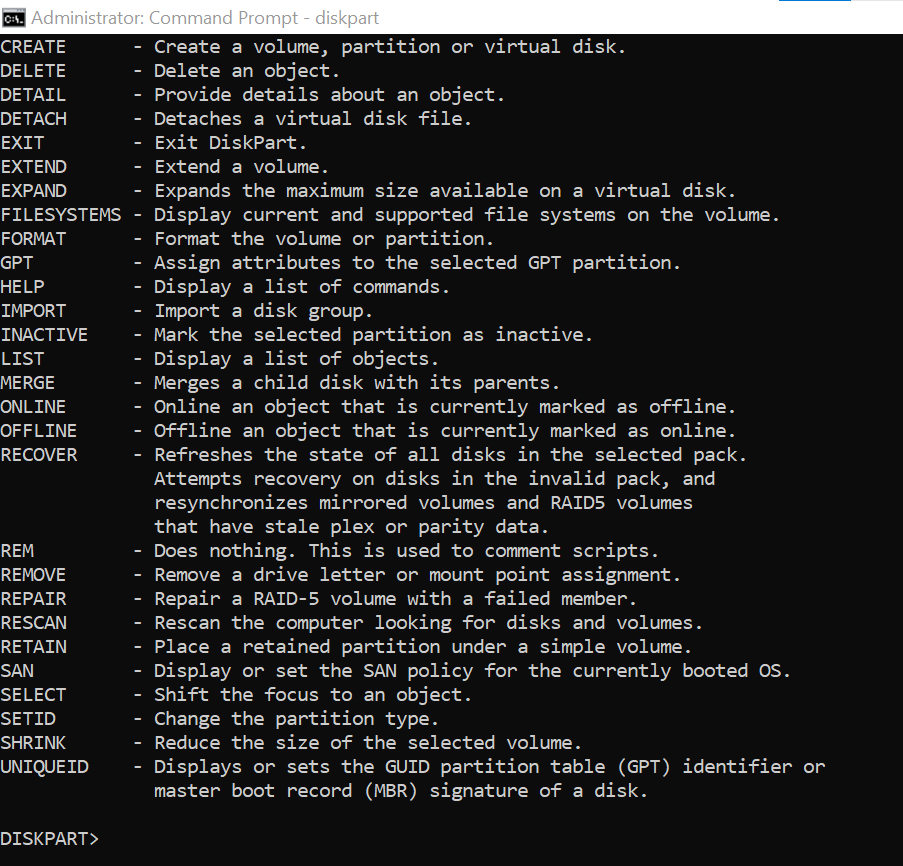
Task: Select the SAN command entry
Action: (17, 671)
